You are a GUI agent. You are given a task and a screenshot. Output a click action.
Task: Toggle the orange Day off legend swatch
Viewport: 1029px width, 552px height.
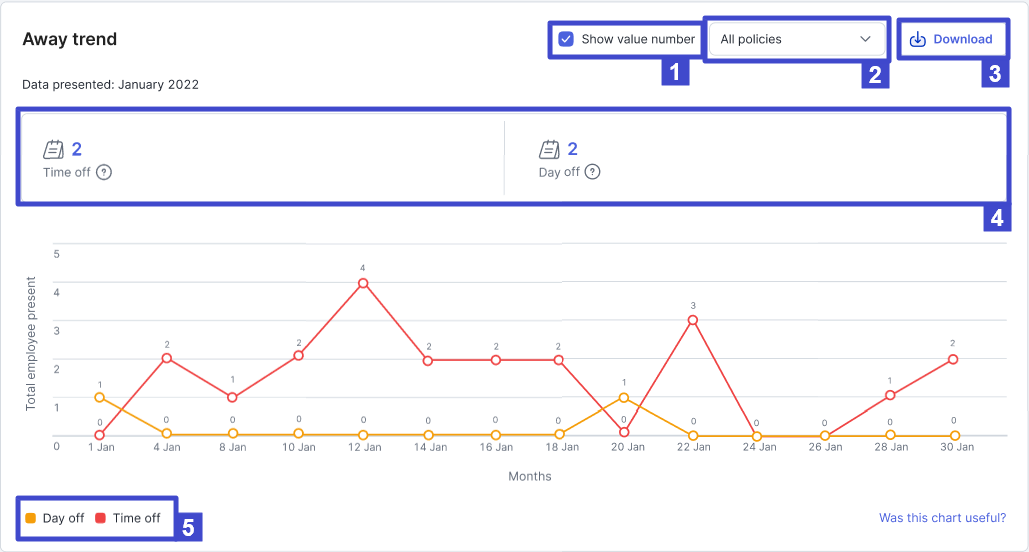pos(30,518)
